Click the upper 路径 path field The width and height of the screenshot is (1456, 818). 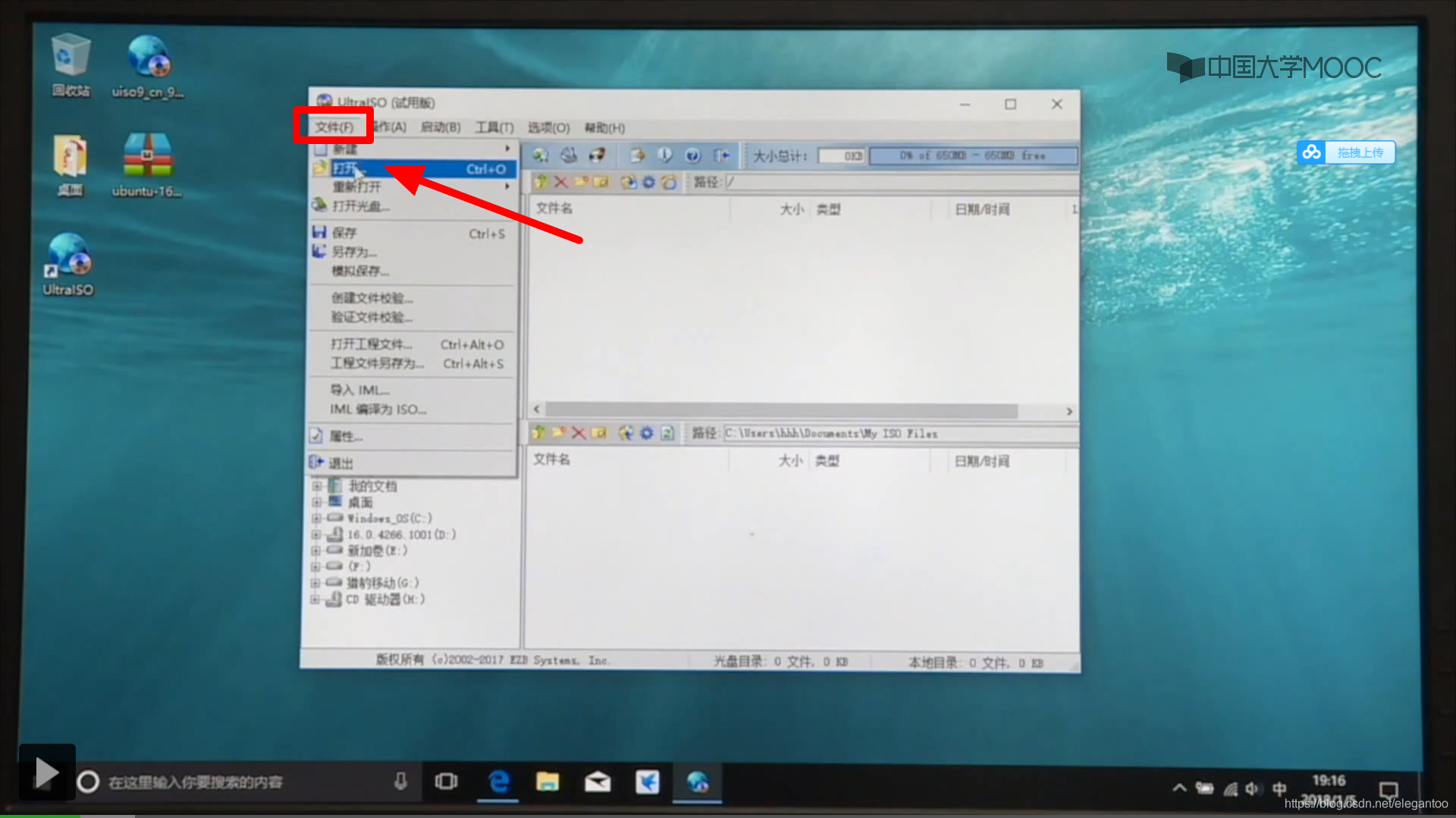[x=901, y=182]
